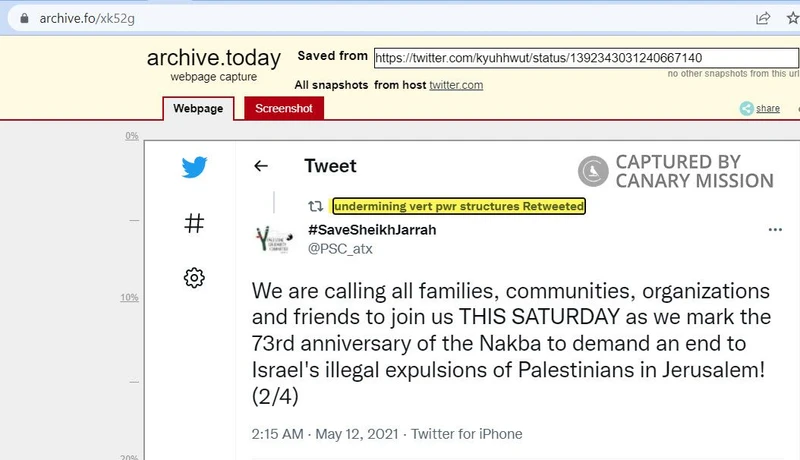Click the PSC profile avatar image
Image resolution: width=800 pixels, height=460 pixels.
(270, 240)
